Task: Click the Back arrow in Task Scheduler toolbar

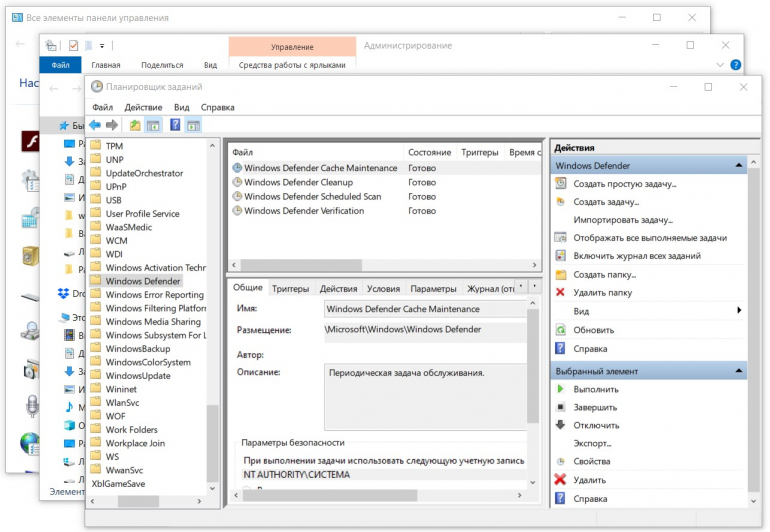Action: tap(95, 125)
